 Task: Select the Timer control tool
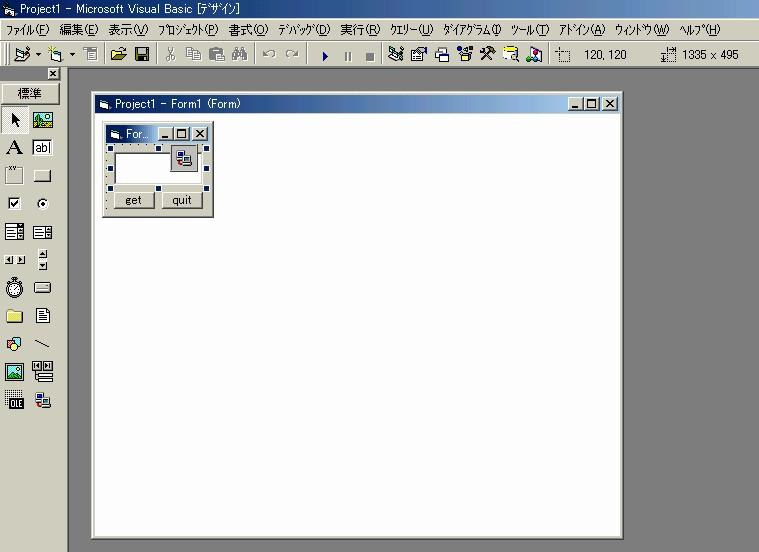(x=15, y=288)
